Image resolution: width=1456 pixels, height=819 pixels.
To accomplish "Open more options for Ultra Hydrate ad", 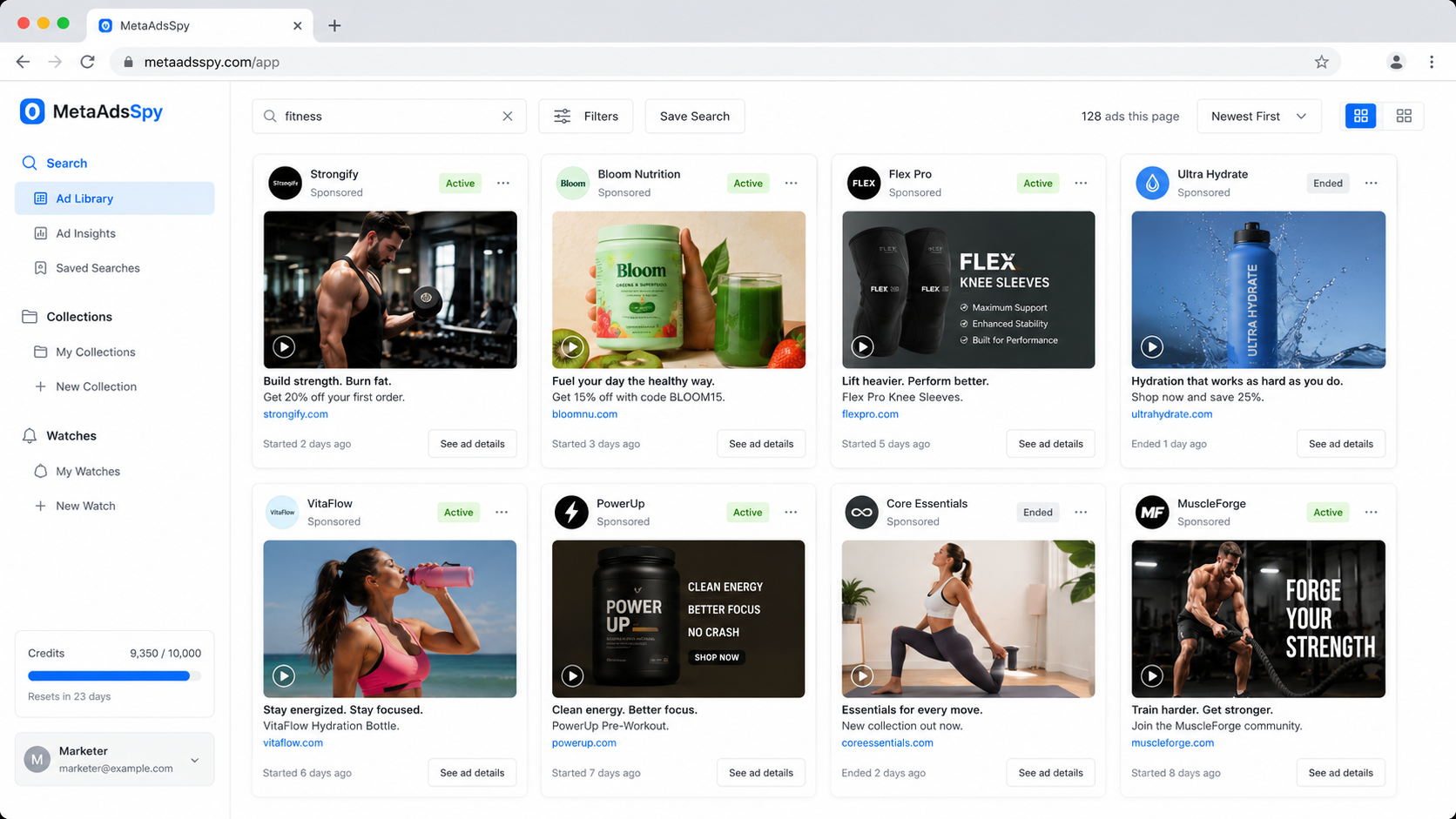I will [x=1372, y=183].
